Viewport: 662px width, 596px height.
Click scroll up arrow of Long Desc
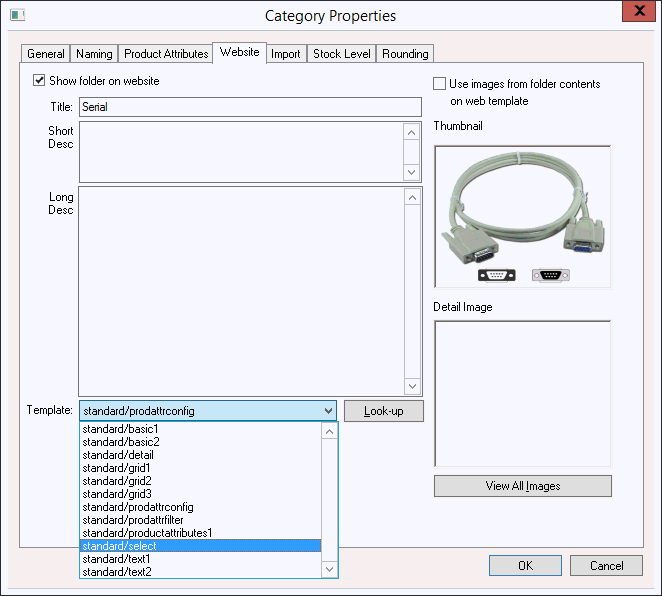pyautogui.click(x=412, y=197)
